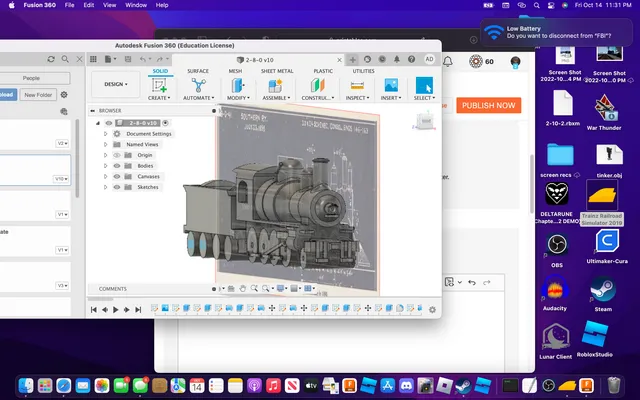Open timeline settings gear

pos(432,310)
